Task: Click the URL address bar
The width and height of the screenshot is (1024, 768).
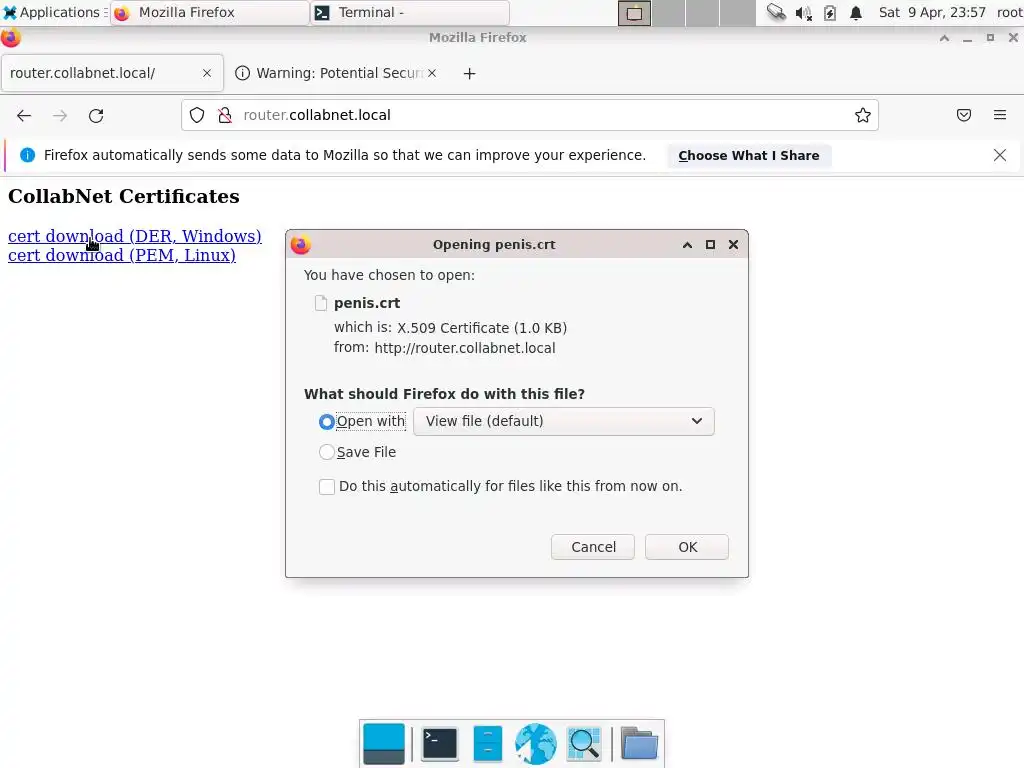Action: click(x=529, y=116)
